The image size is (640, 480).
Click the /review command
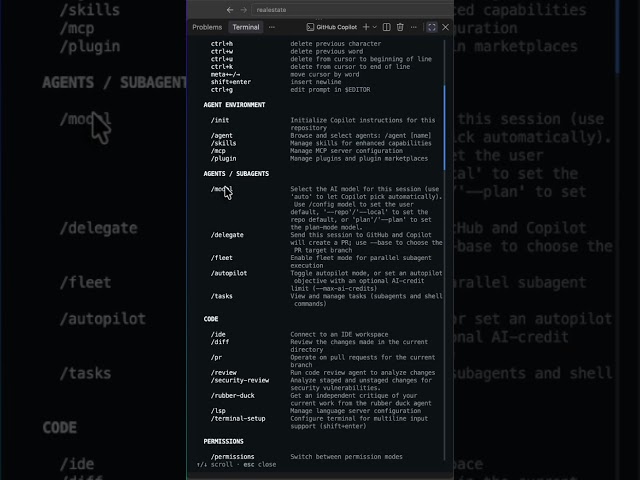pos(223,373)
